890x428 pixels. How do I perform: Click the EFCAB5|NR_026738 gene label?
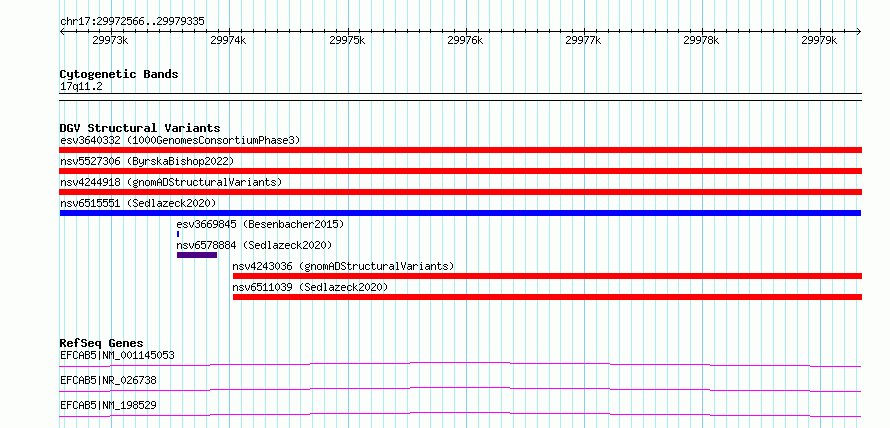108,380
